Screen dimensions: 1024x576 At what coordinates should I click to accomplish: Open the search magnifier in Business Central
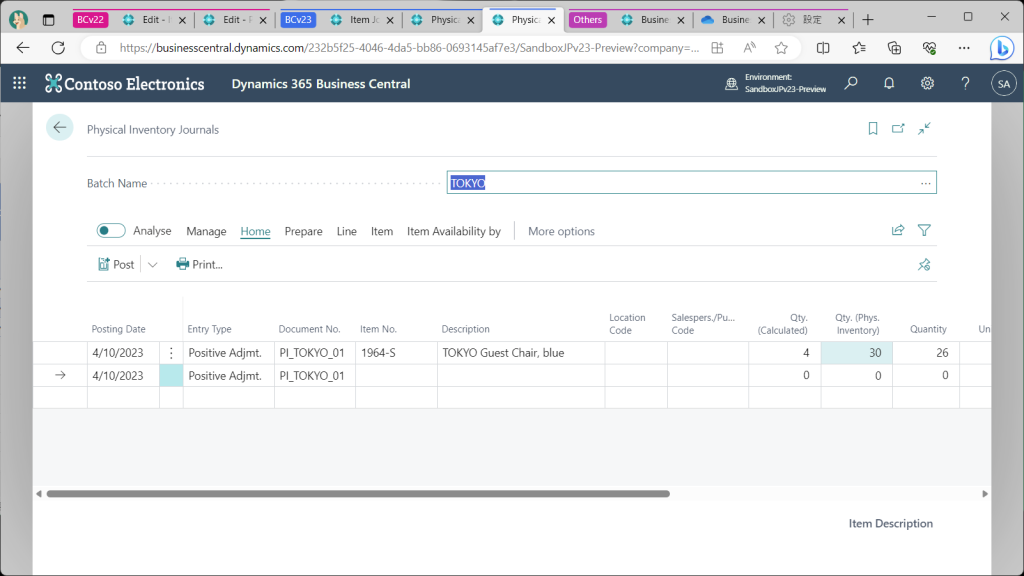(851, 84)
